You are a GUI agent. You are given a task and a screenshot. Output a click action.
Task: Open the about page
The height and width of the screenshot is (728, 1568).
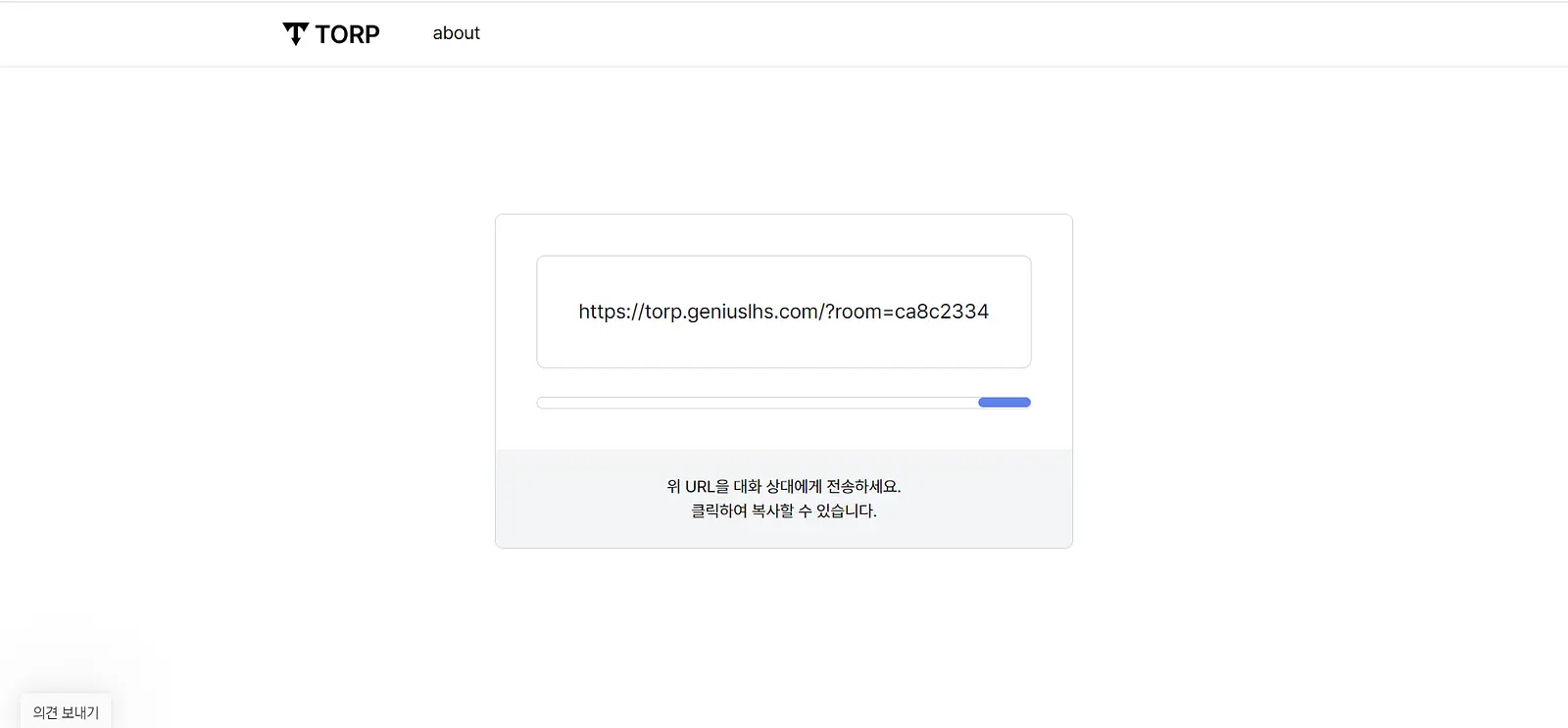click(456, 33)
